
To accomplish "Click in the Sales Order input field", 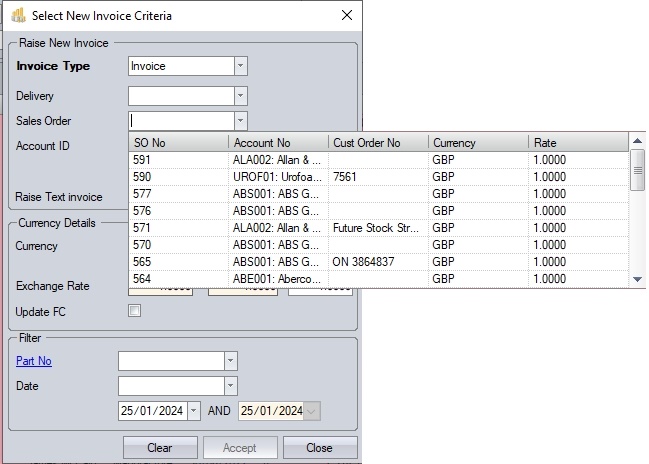I will [x=180, y=121].
